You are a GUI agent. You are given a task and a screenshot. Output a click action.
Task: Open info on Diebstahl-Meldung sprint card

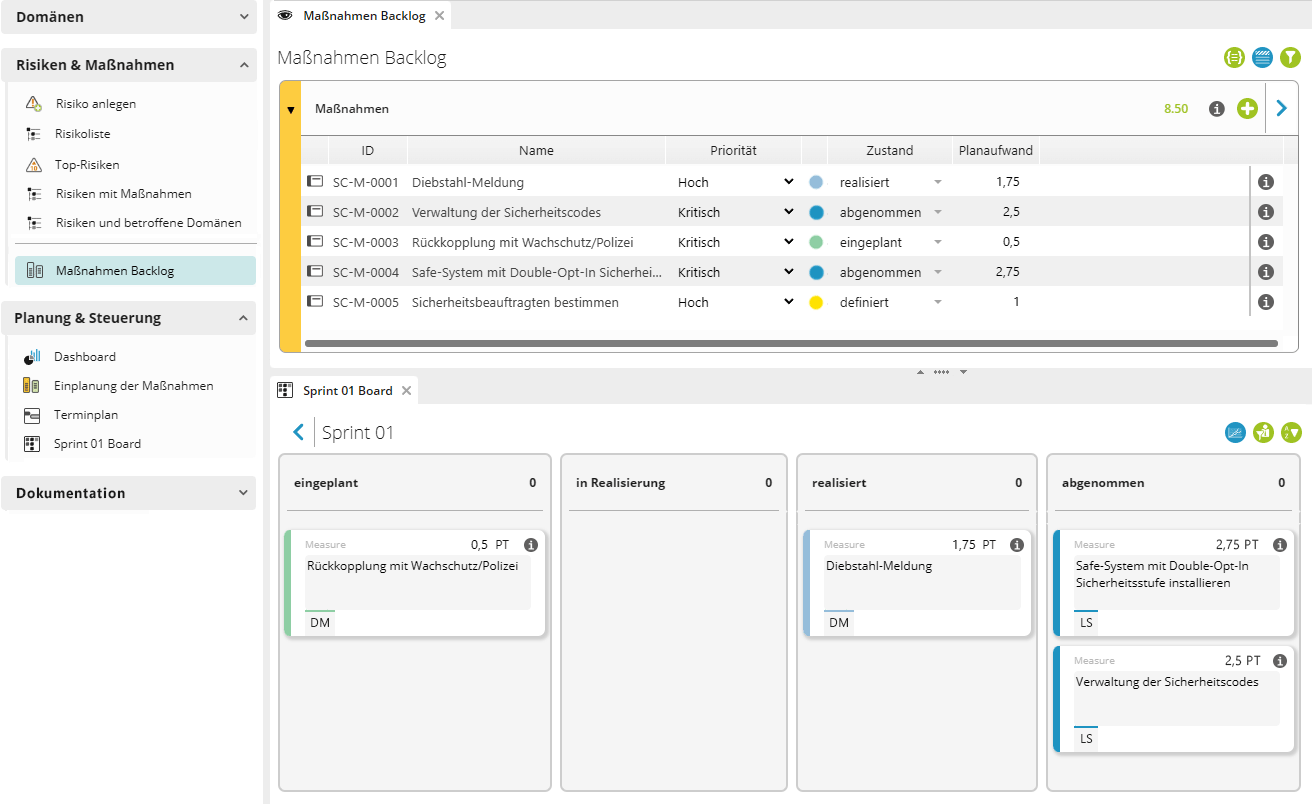1017,545
